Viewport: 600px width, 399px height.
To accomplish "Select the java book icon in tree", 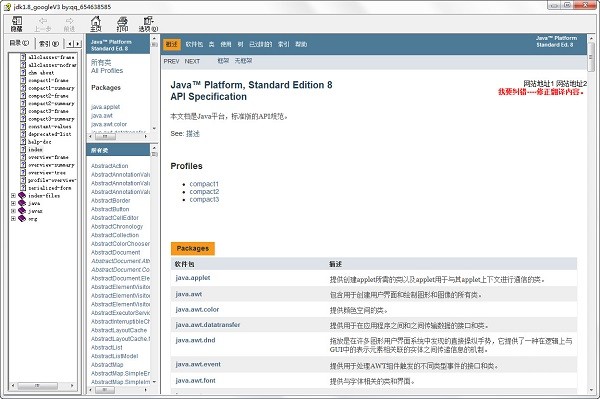I will click(22, 203).
